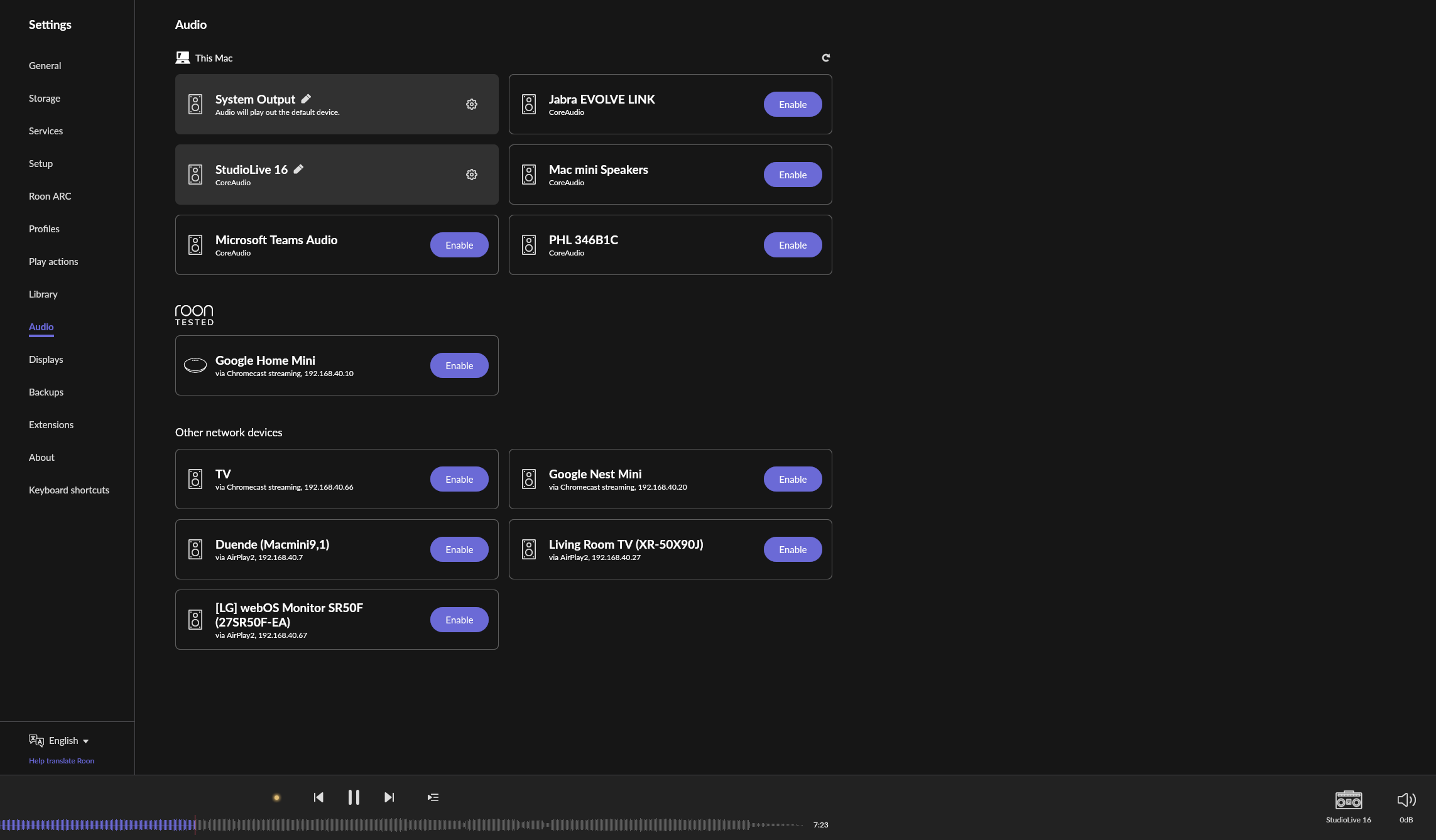Click the StudioLive 16 speaker icon
Image resolution: width=1436 pixels, height=840 pixels.
(x=195, y=175)
